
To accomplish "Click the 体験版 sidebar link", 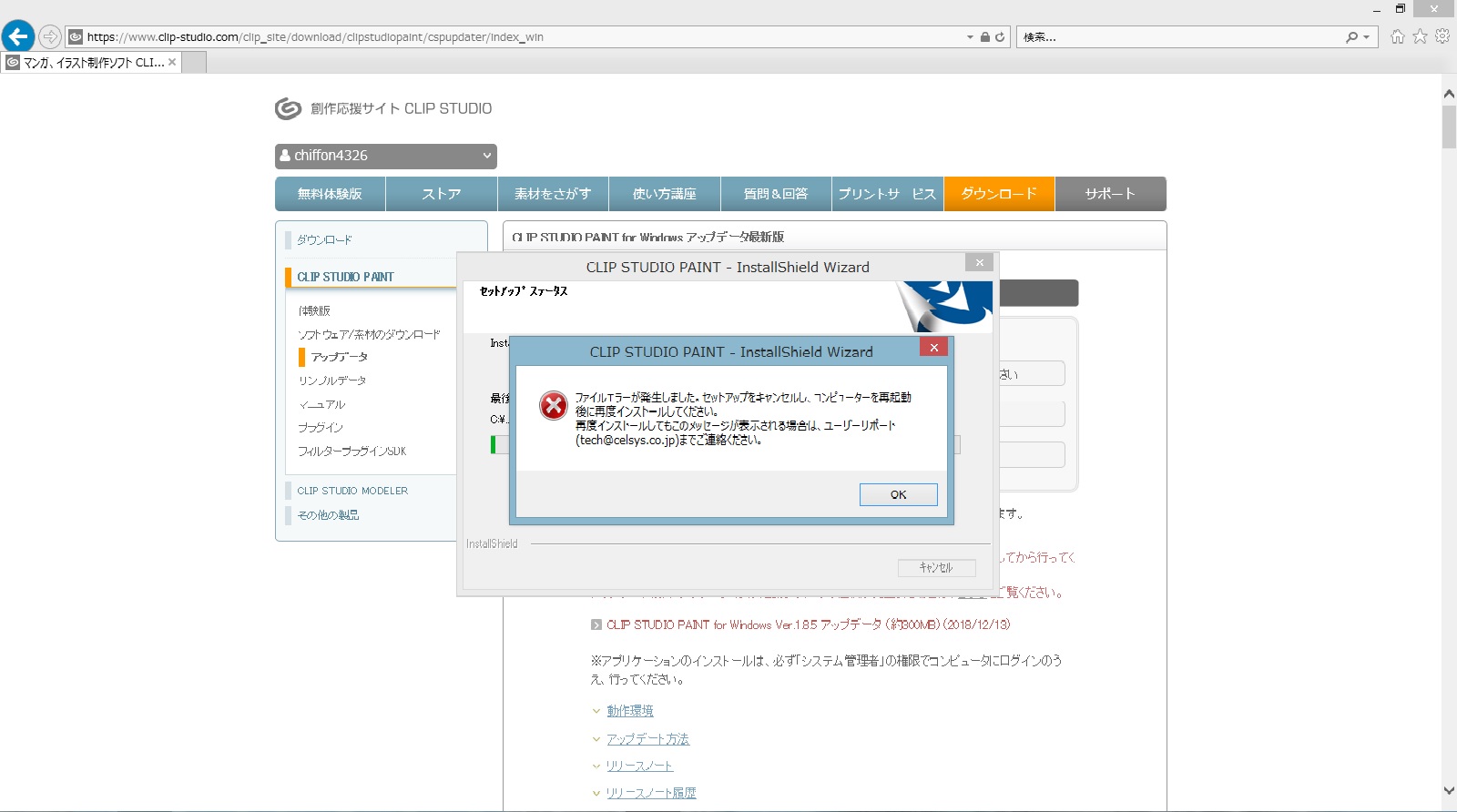I will pyautogui.click(x=314, y=311).
